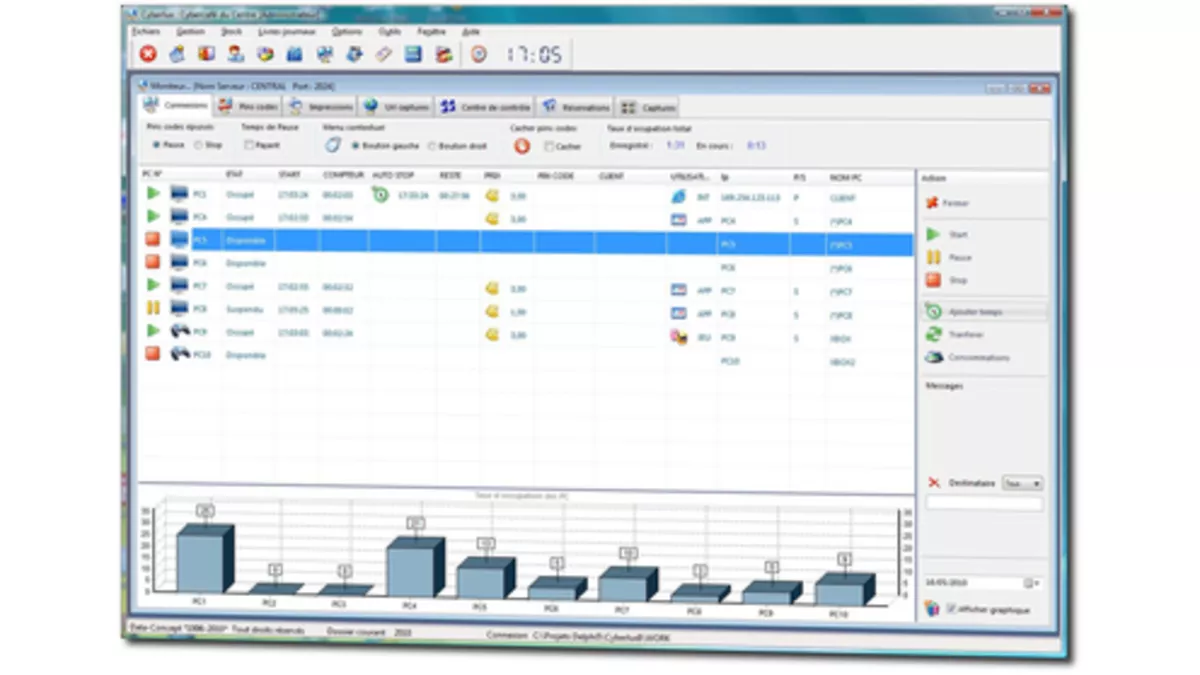Open Consommations from the Actions panel
The height and width of the screenshot is (675, 1200).
click(978, 357)
